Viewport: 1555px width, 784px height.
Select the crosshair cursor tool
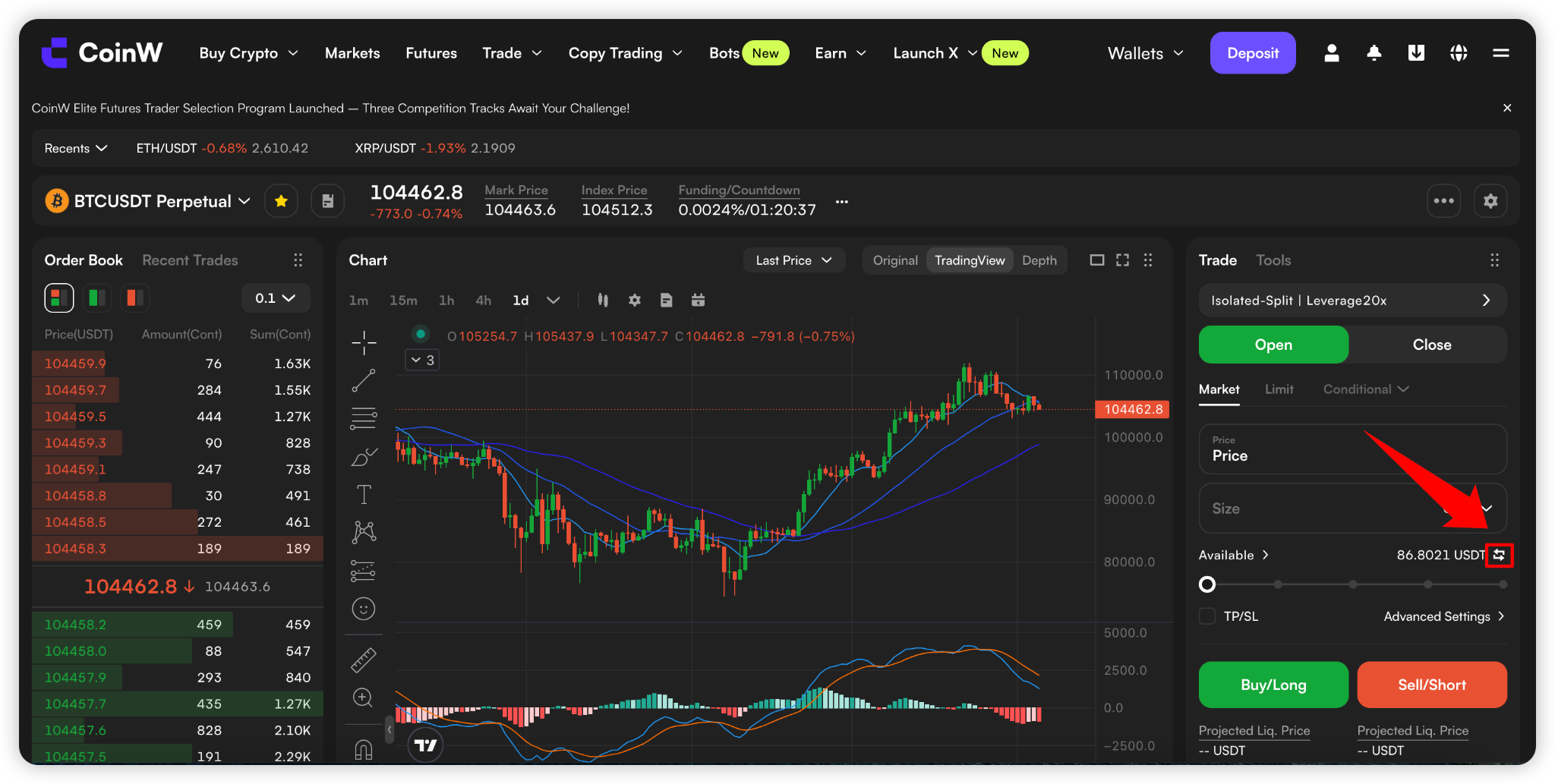pos(364,342)
